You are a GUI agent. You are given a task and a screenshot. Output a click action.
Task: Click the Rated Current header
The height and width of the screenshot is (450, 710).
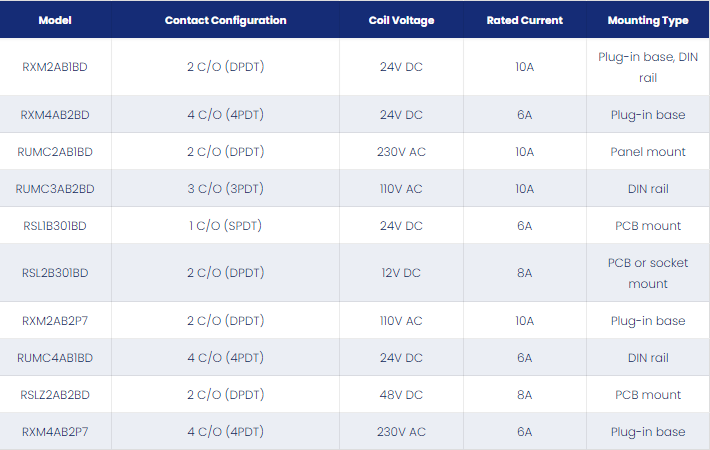coord(524,20)
